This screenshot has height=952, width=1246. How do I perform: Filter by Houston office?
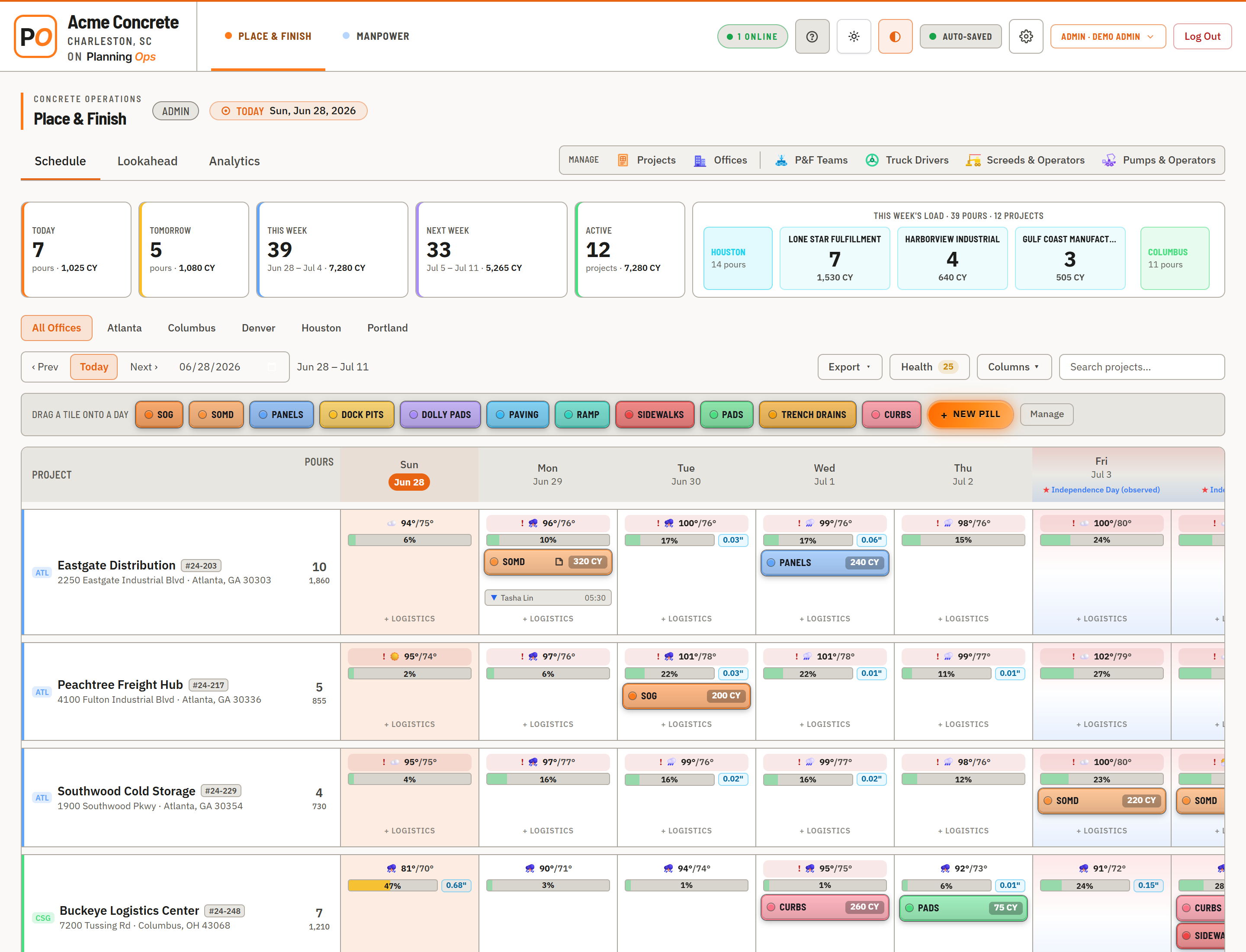tap(321, 328)
